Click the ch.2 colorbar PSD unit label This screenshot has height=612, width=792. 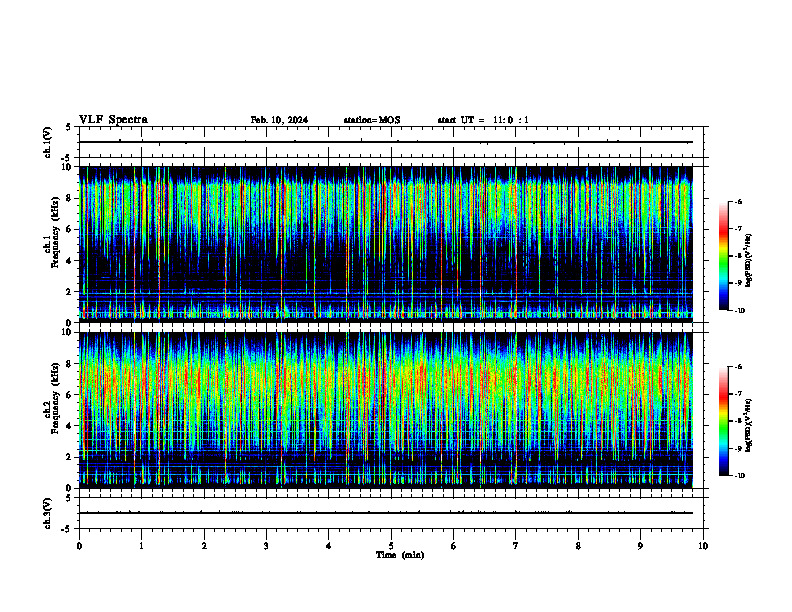tap(748, 426)
